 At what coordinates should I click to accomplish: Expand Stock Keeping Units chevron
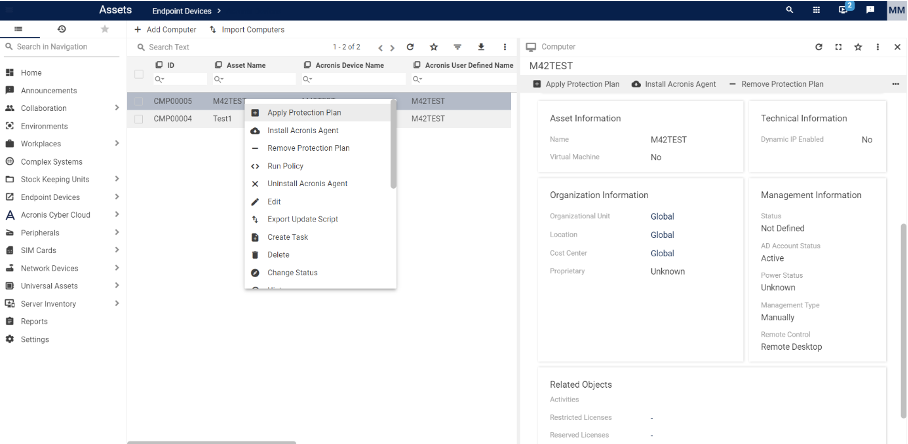(x=116, y=179)
